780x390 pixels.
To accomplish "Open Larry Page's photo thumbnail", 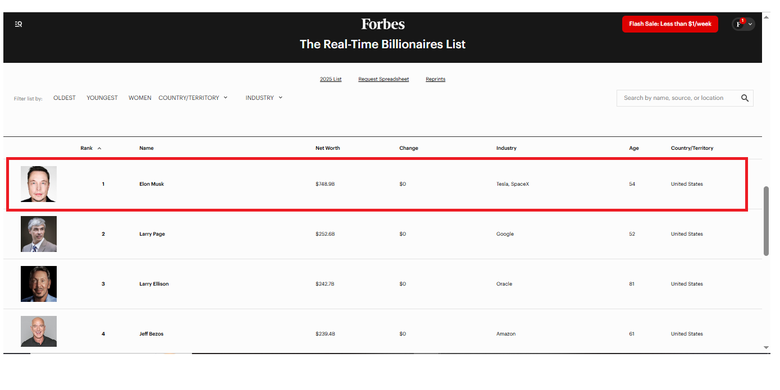I will coord(39,234).
